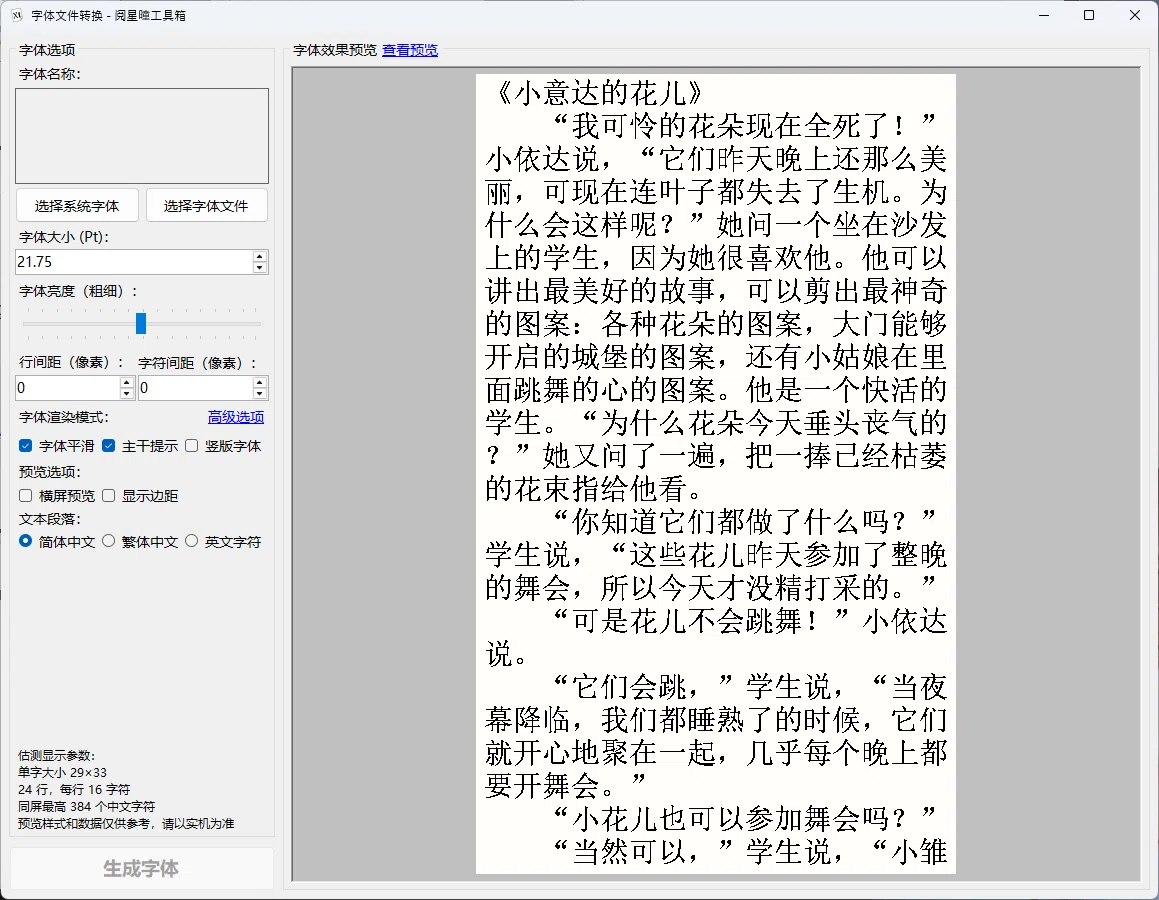
Task: Click the 生成字体 button
Action: pyautogui.click(x=141, y=868)
